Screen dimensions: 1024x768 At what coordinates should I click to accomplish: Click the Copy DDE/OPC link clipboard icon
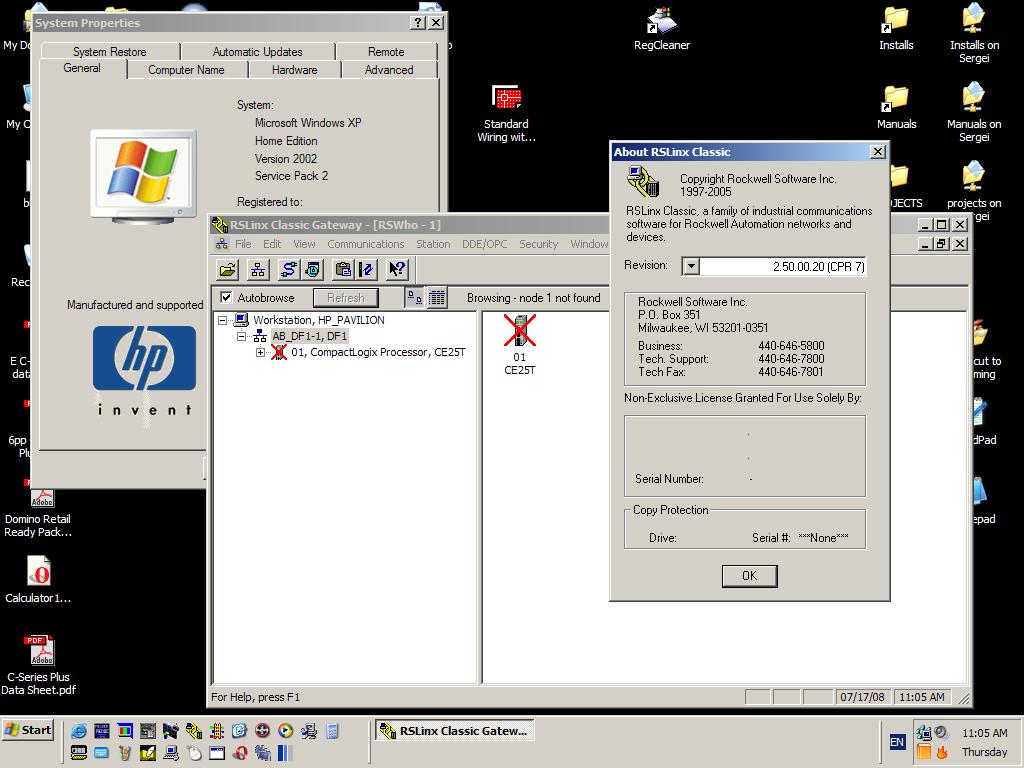pyautogui.click(x=343, y=269)
